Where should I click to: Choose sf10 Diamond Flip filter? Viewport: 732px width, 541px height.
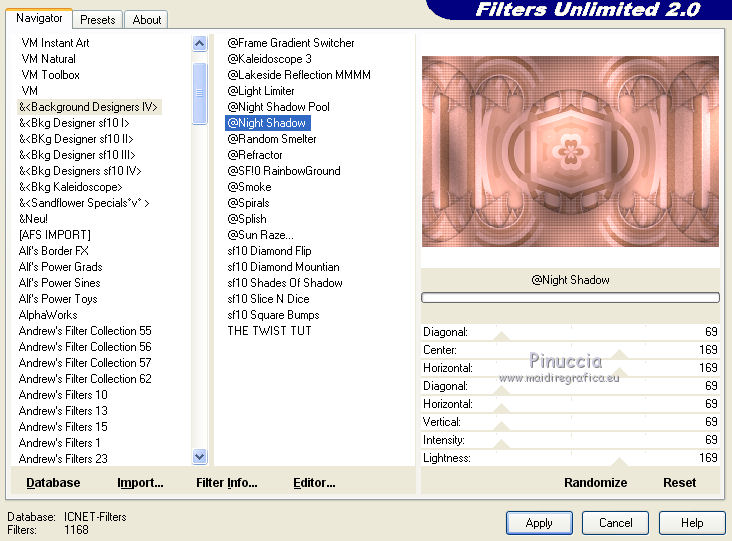(269, 251)
